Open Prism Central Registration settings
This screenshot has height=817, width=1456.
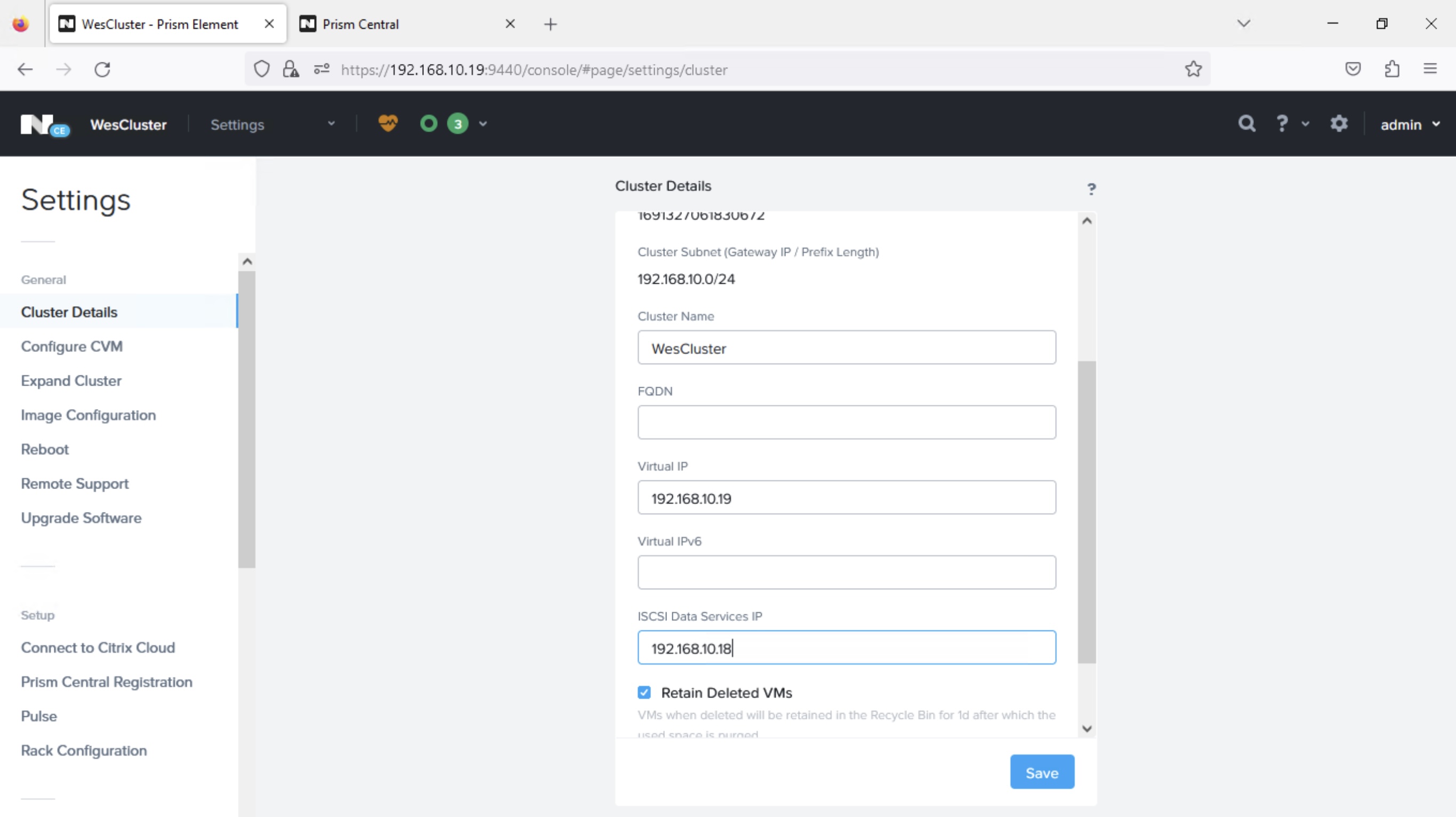pyautogui.click(x=107, y=682)
